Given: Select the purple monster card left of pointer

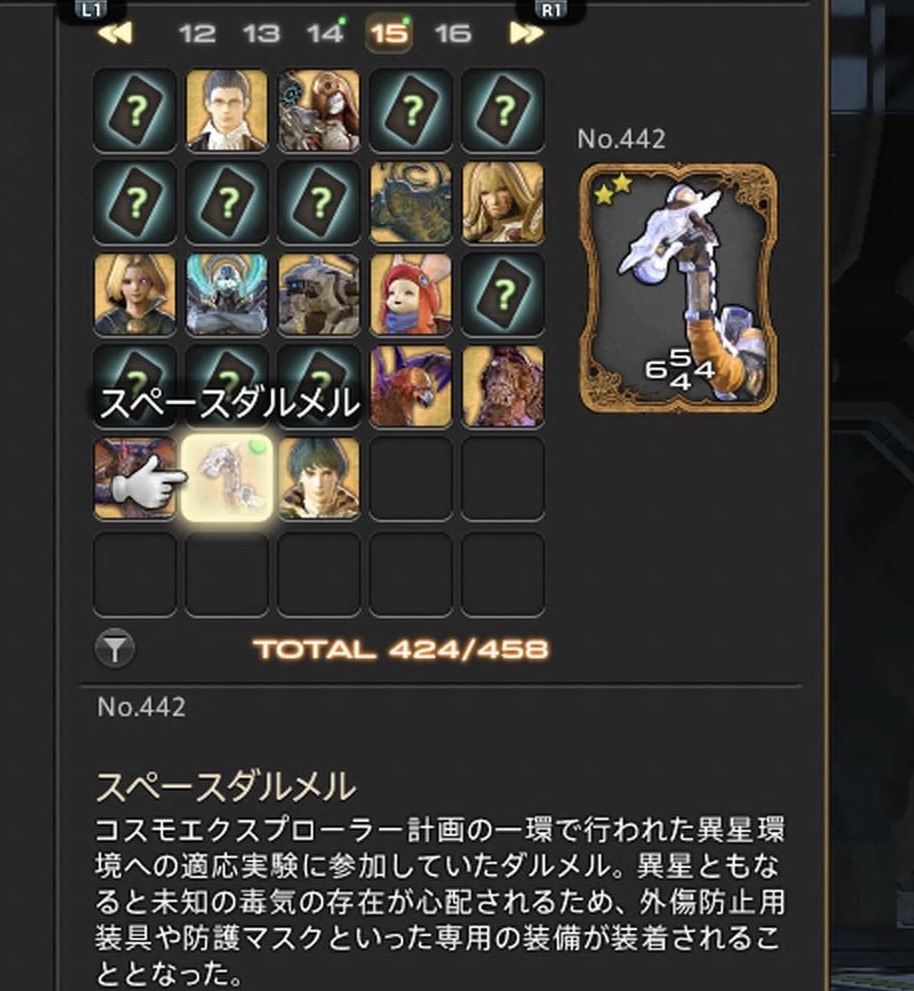Looking at the screenshot, I should (135, 478).
